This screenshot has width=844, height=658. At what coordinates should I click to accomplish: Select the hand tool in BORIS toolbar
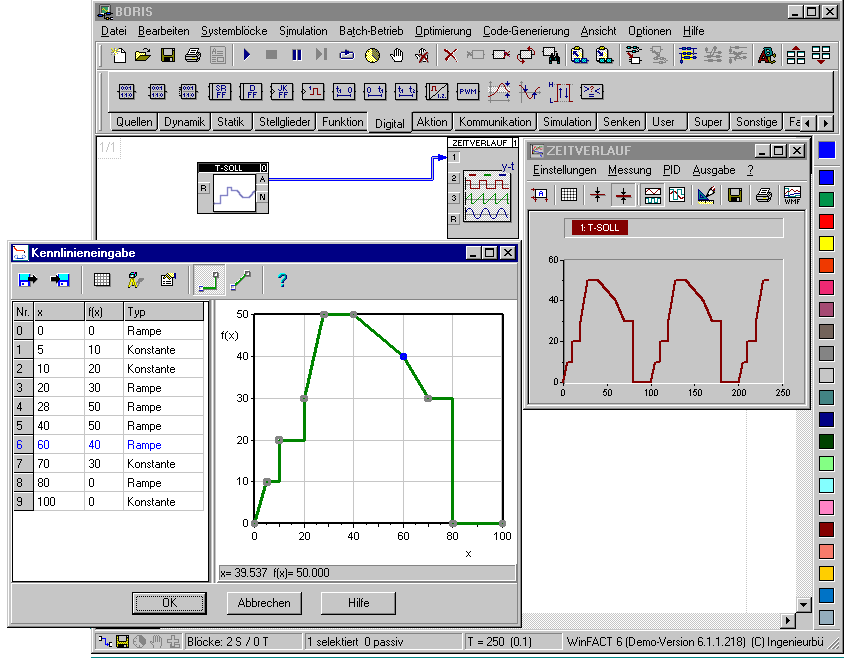(397, 55)
